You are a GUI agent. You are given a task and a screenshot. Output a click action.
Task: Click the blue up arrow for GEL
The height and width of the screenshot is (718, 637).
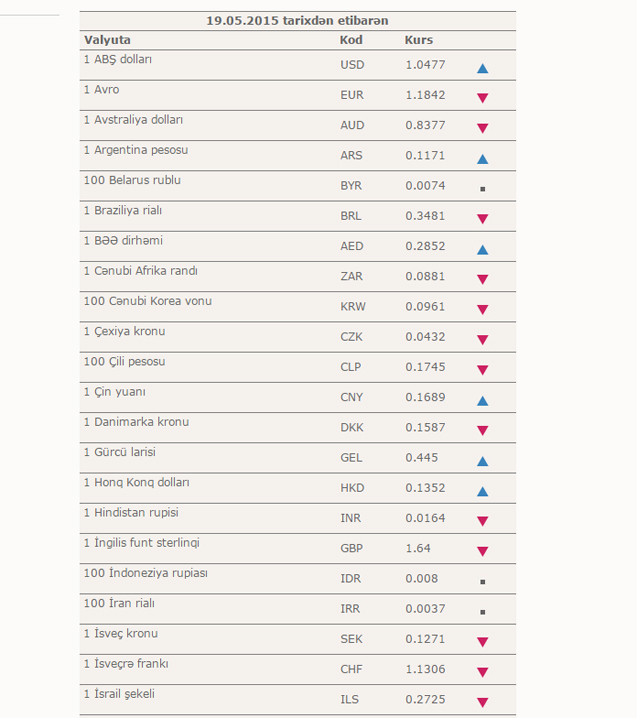(x=482, y=461)
